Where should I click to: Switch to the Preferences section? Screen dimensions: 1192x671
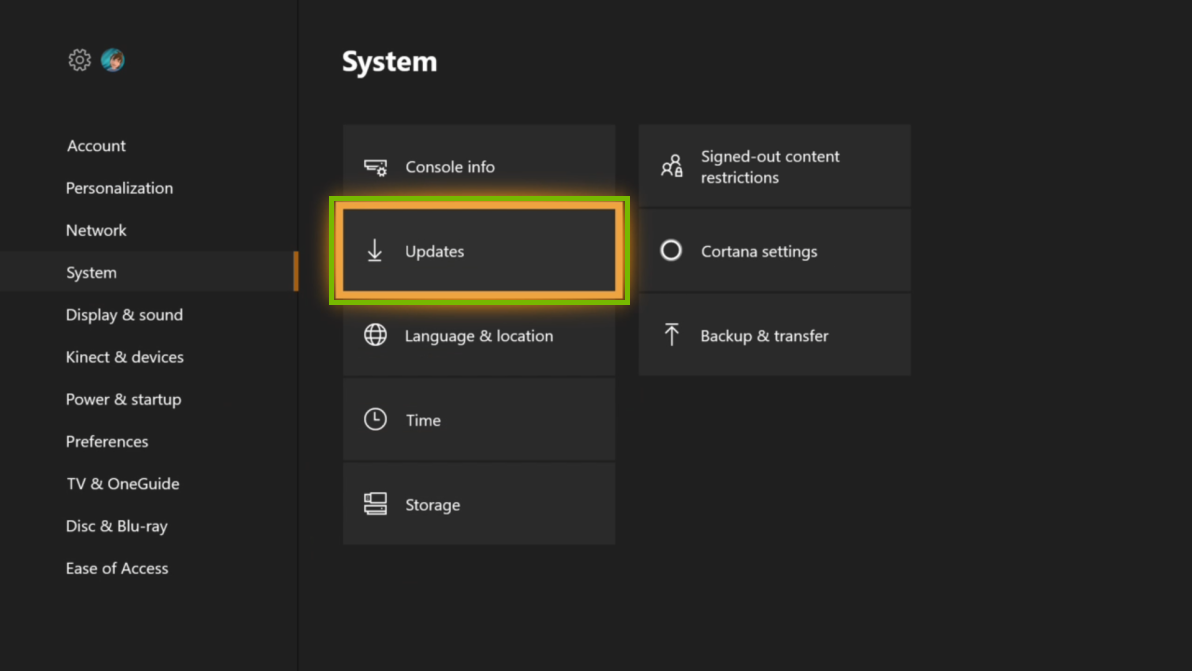pyautogui.click(x=106, y=441)
